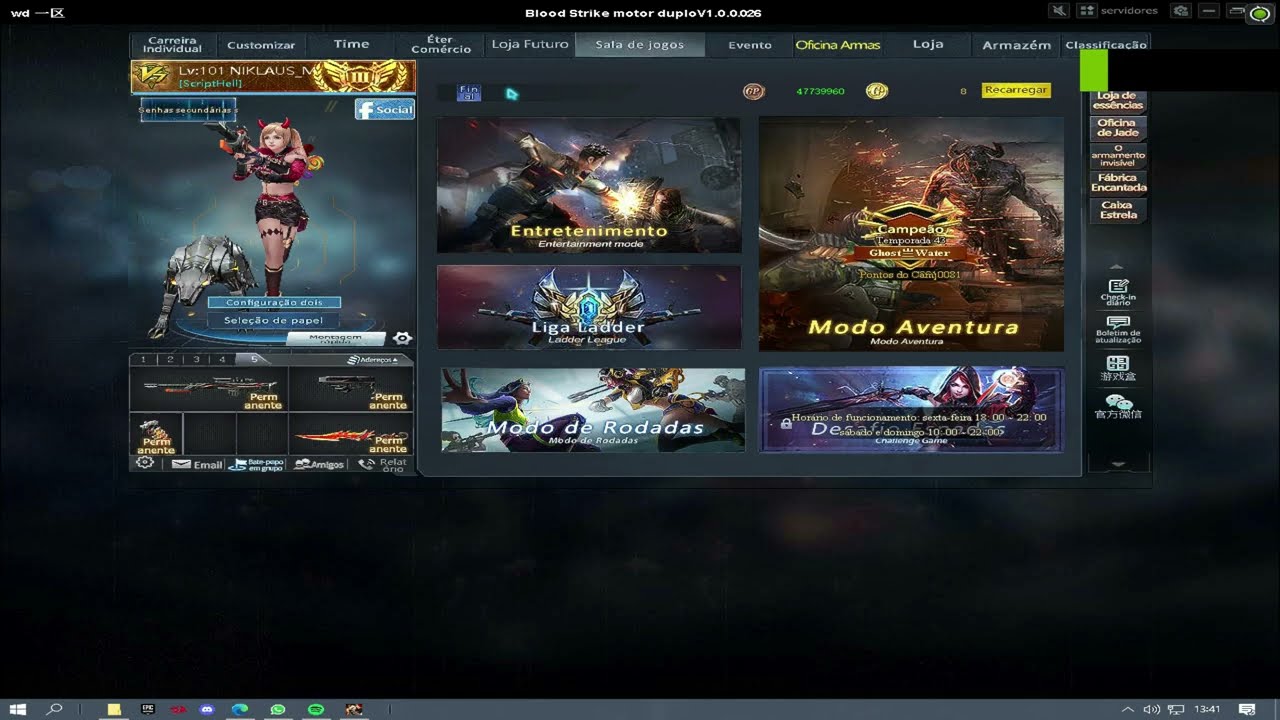Viewport: 1280px width, 720px height.
Task: Open settings gear in bottom toolbar
Action: pyautogui.click(x=145, y=463)
